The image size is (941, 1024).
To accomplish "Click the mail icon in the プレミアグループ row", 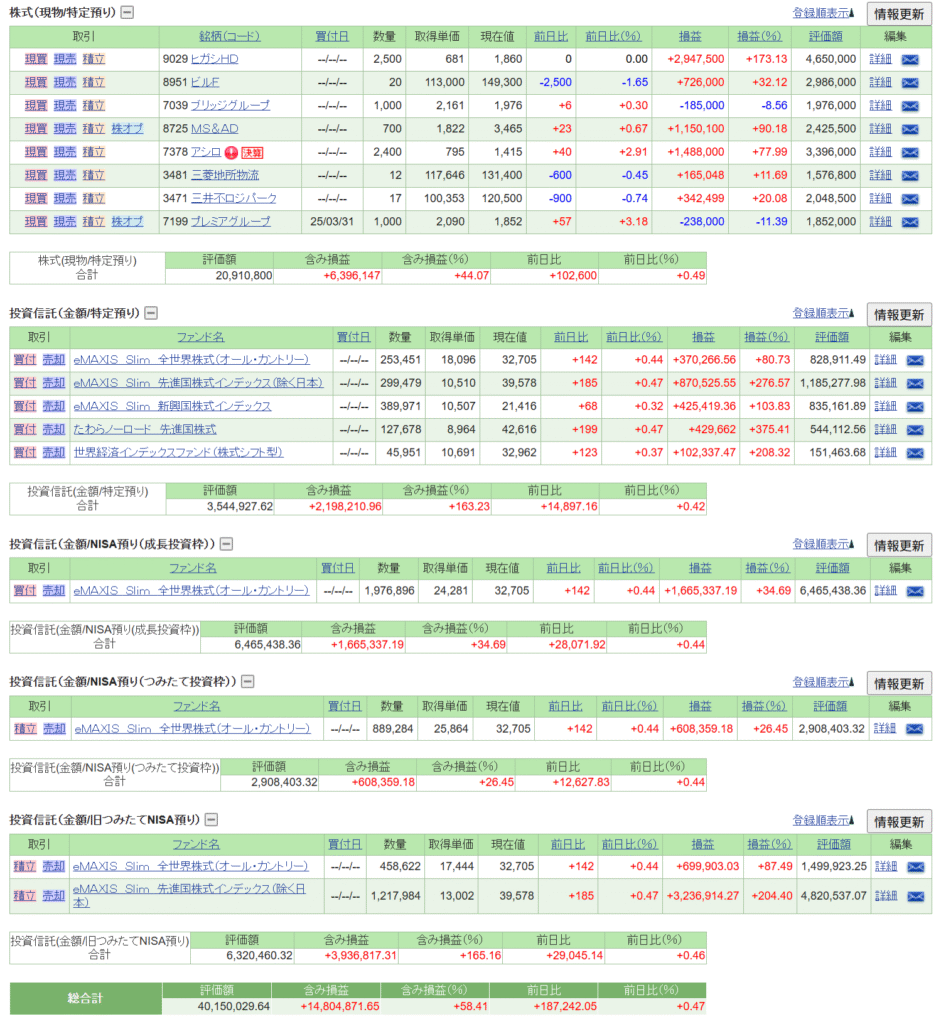I will tap(909, 221).
